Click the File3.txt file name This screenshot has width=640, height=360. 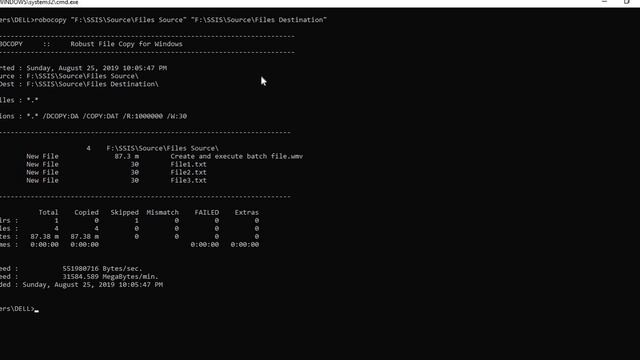click(189, 180)
